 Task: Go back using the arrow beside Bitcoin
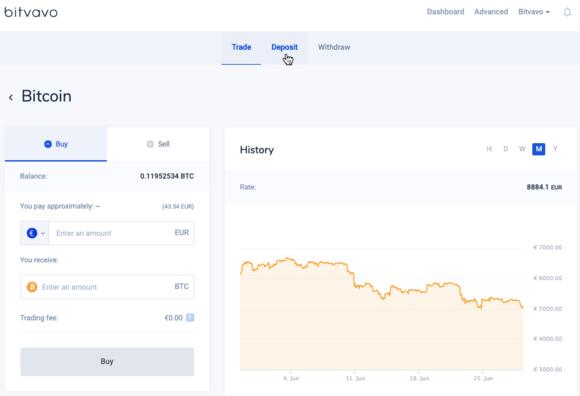[x=11, y=97]
